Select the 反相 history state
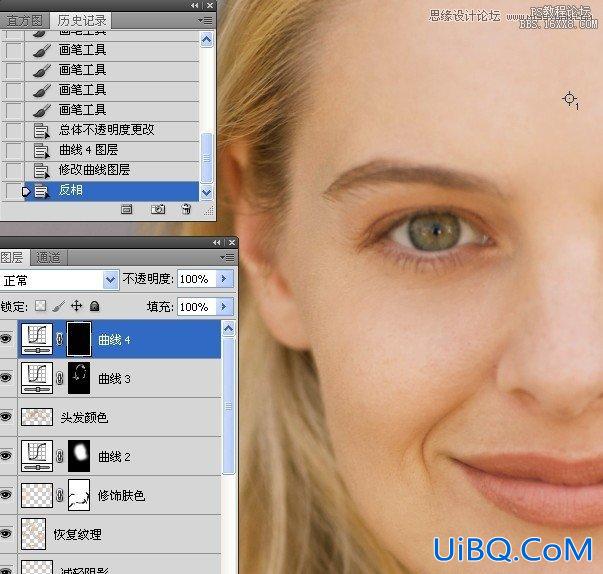Image resolution: width=603 pixels, height=574 pixels. point(112,191)
